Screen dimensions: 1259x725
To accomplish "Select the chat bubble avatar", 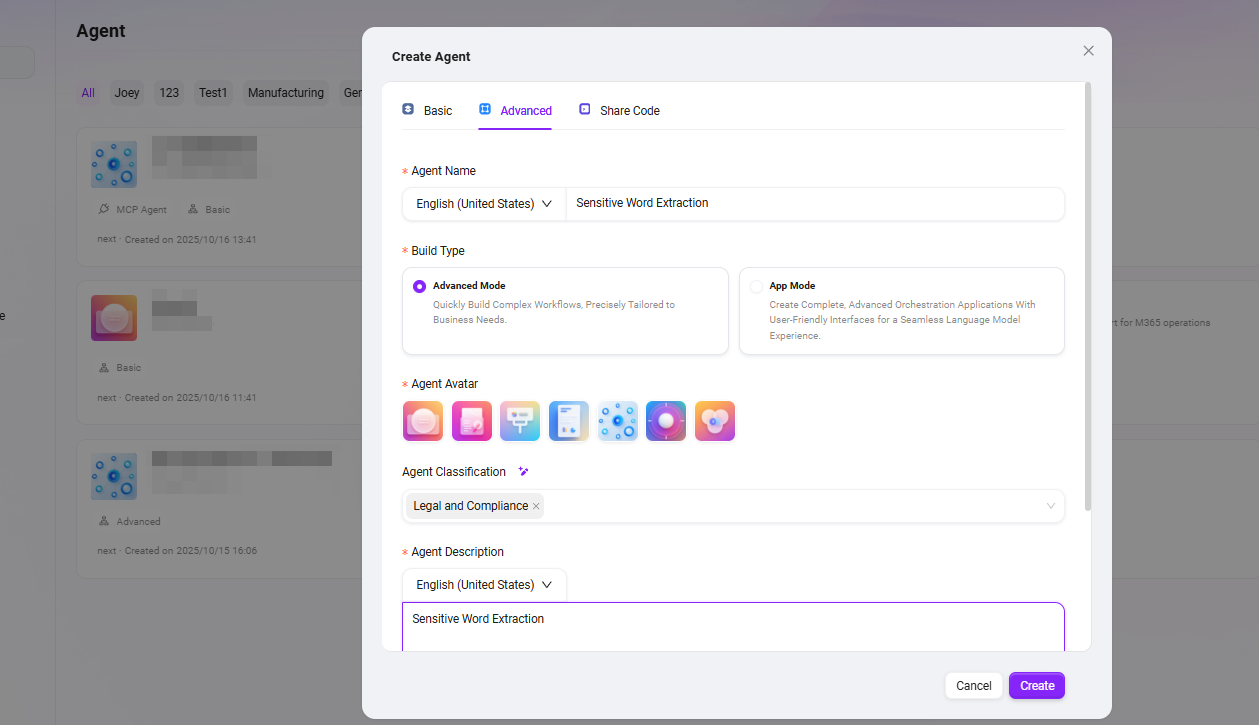I will pos(422,421).
